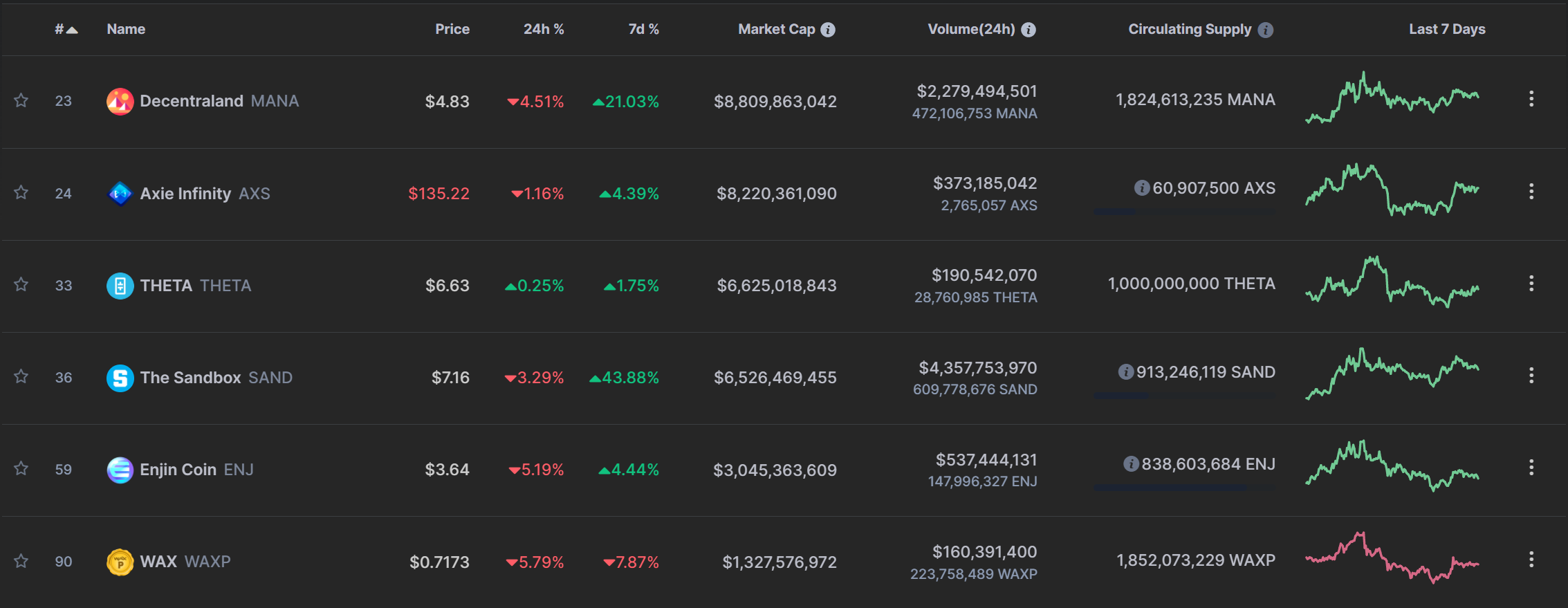Open more options menu for Decentraland row
Viewport: 1568px width, 608px height.
point(1531,99)
